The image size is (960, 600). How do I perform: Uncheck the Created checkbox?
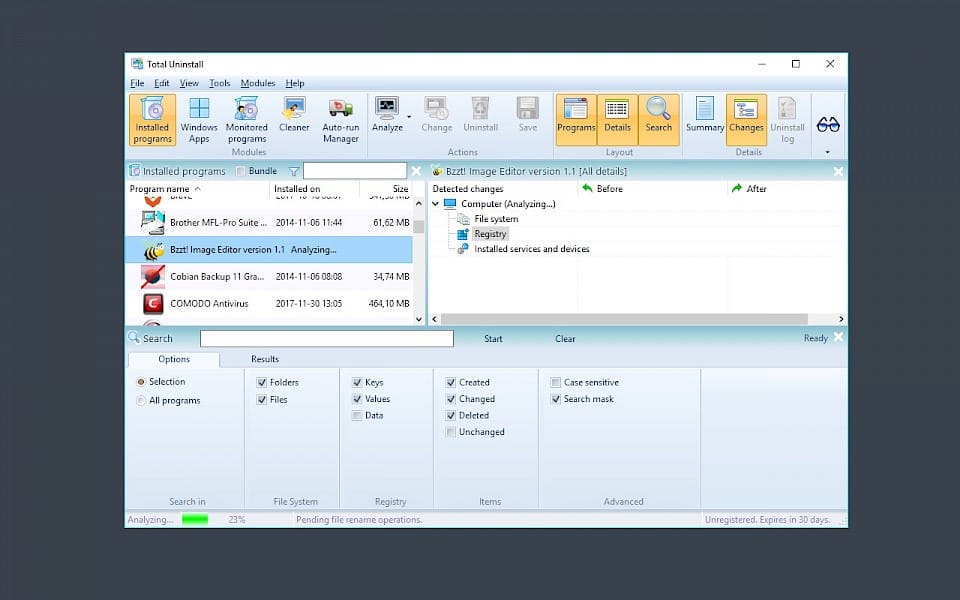pyautogui.click(x=451, y=383)
